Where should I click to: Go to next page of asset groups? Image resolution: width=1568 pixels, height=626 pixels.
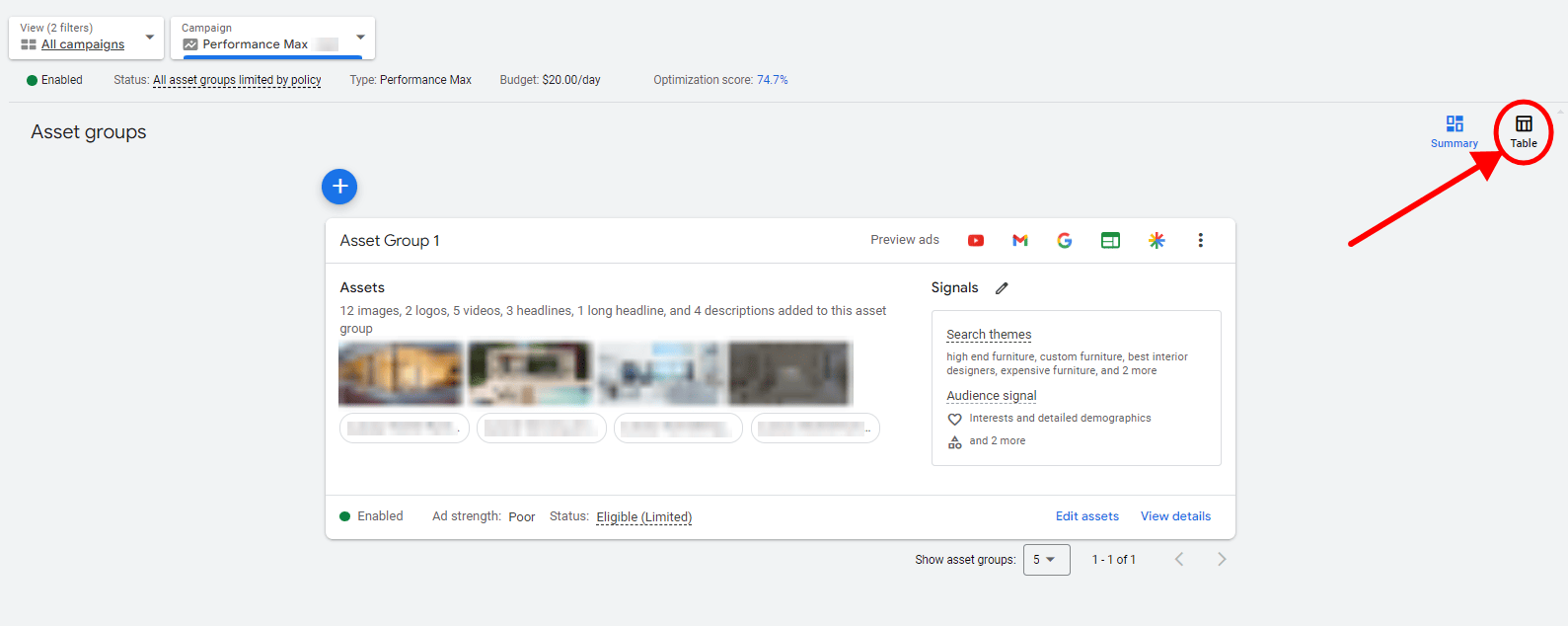tap(1222, 560)
